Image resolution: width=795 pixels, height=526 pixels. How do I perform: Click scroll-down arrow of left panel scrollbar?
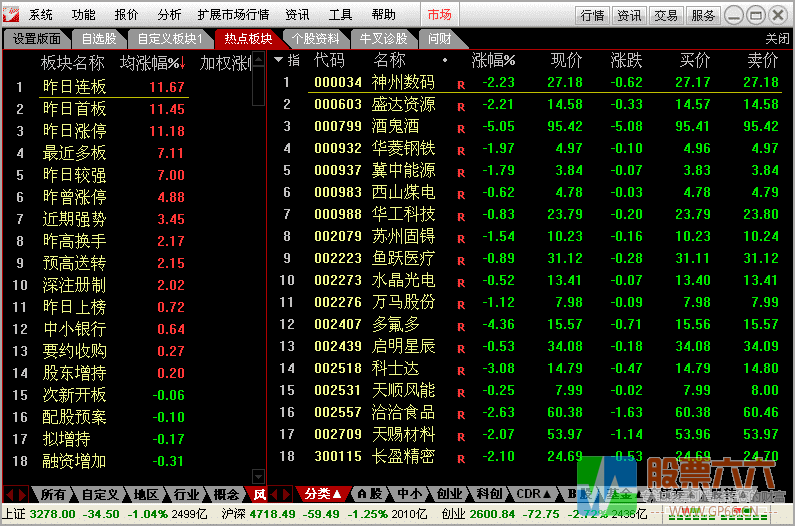click(x=259, y=476)
